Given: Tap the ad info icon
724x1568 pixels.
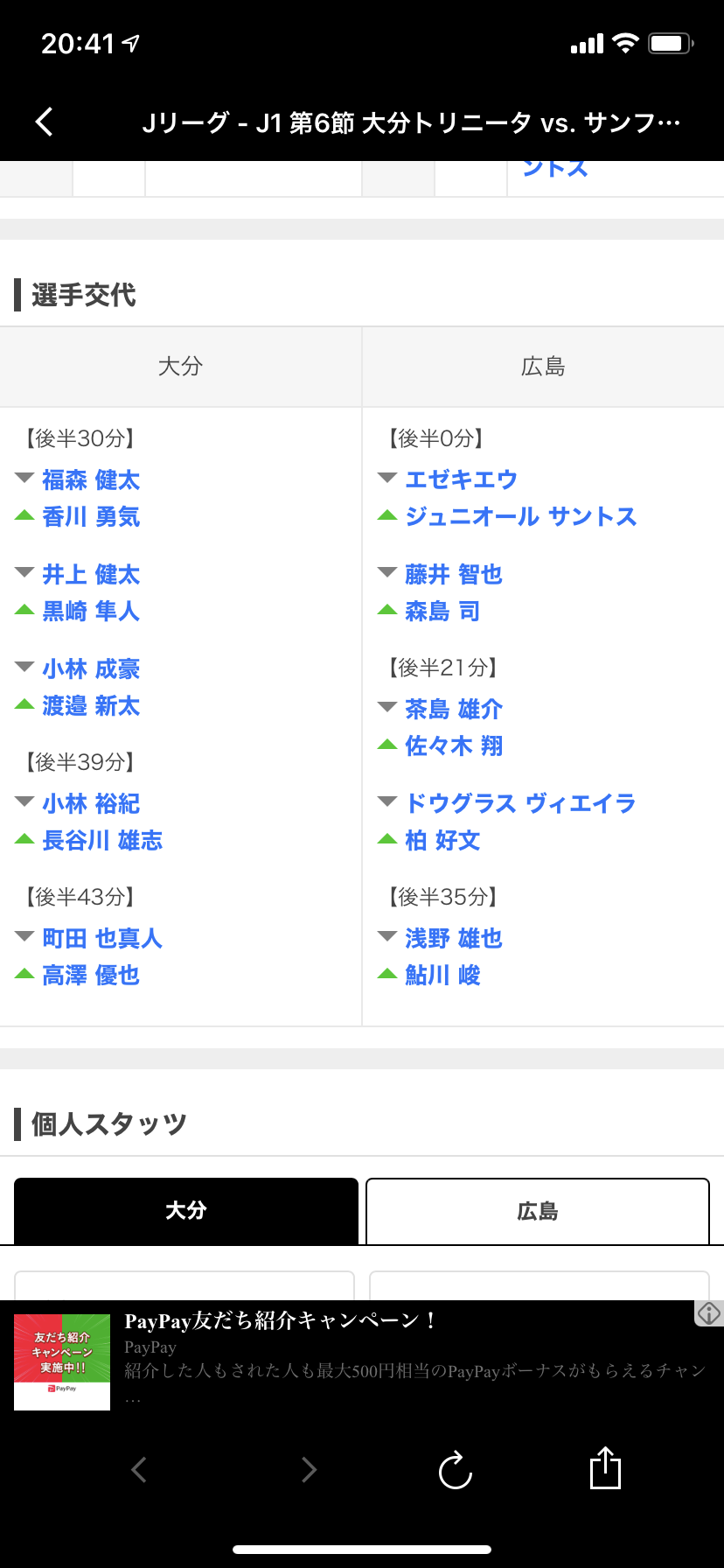Looking at the screenshot, I should pos(708,1312).
